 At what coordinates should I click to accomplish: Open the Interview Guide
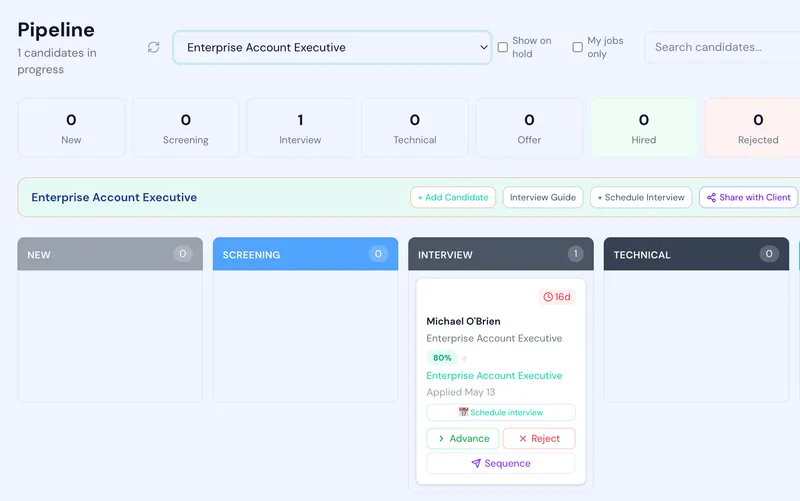coord(543,197)
